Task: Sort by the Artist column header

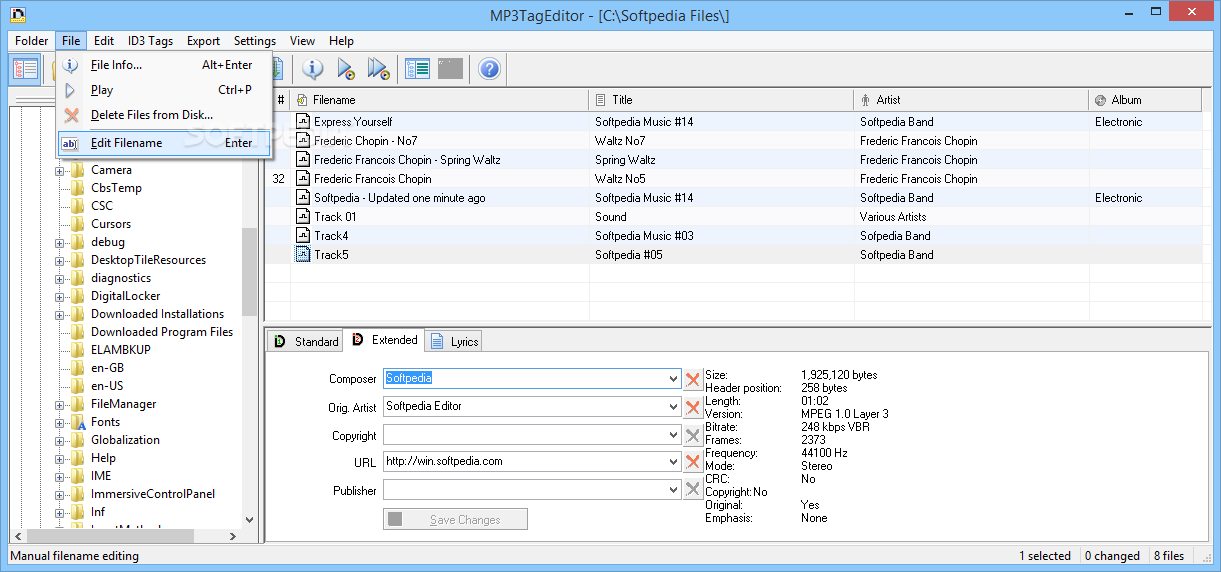Action: 971,100
